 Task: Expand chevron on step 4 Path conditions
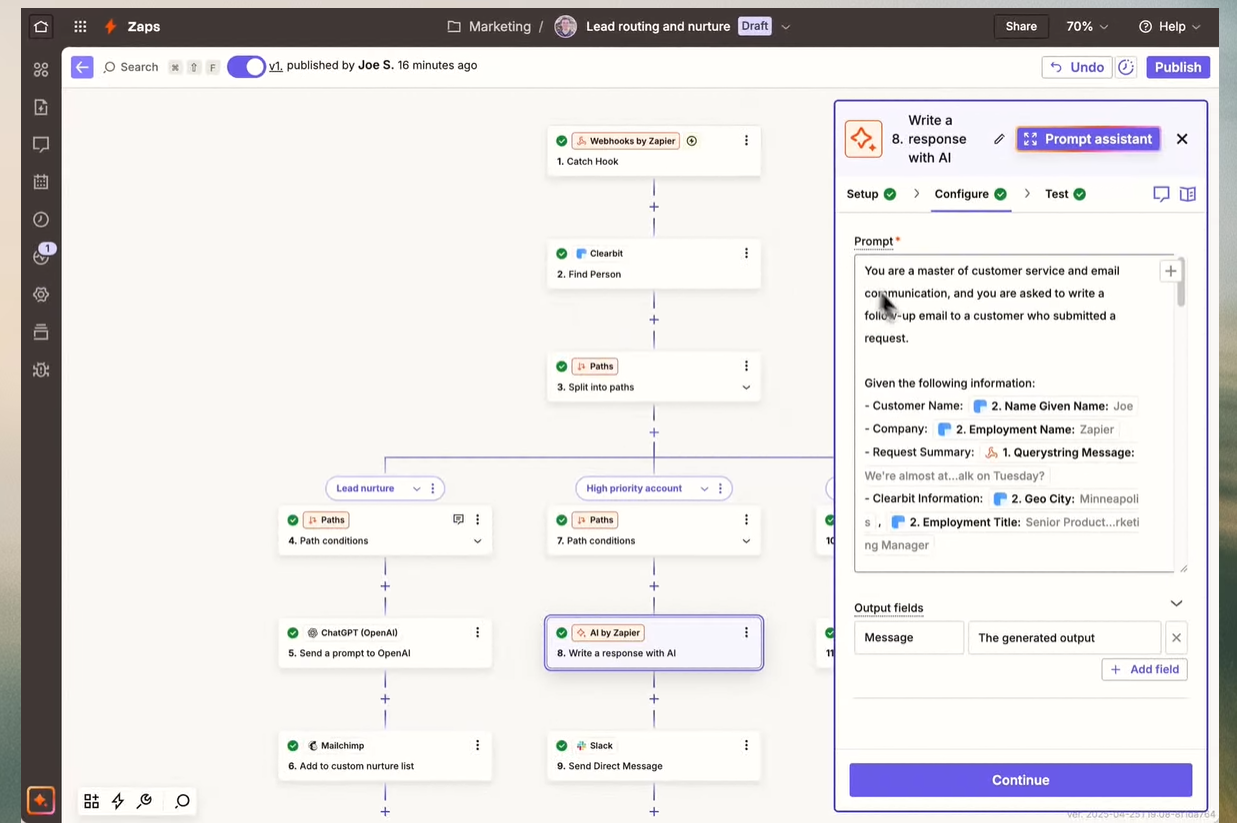[x=477, y=541]
